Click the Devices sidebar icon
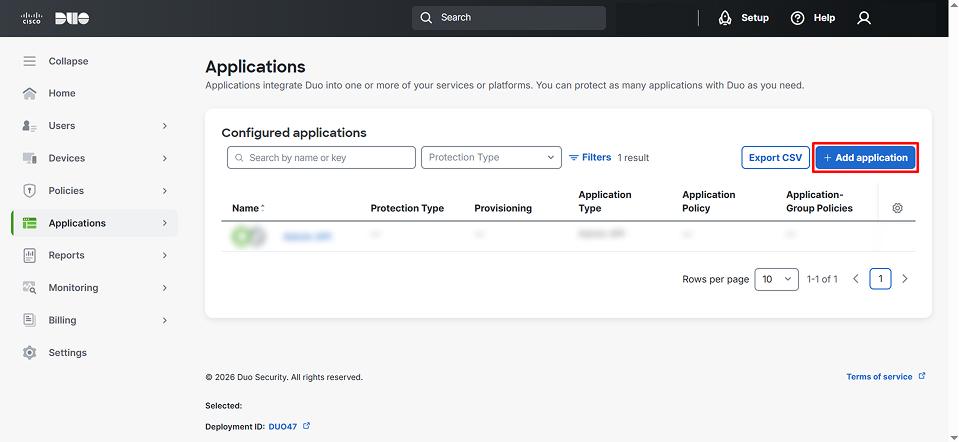The image size is (959, 442). (29, 158)
